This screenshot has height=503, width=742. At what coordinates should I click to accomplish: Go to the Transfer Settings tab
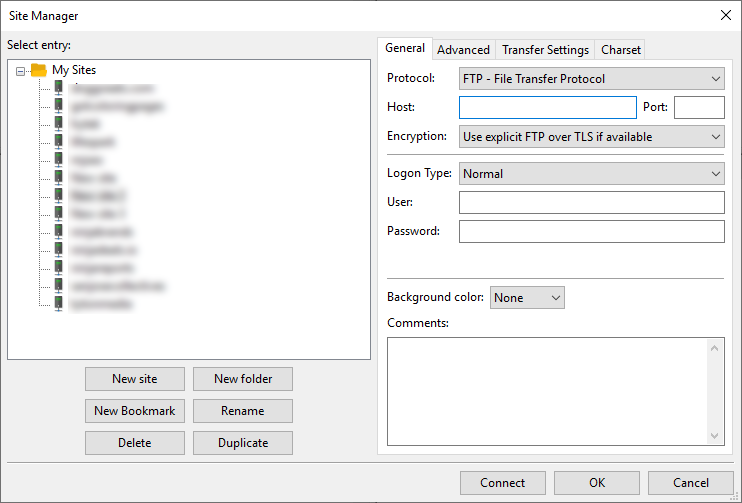[545, 50]
